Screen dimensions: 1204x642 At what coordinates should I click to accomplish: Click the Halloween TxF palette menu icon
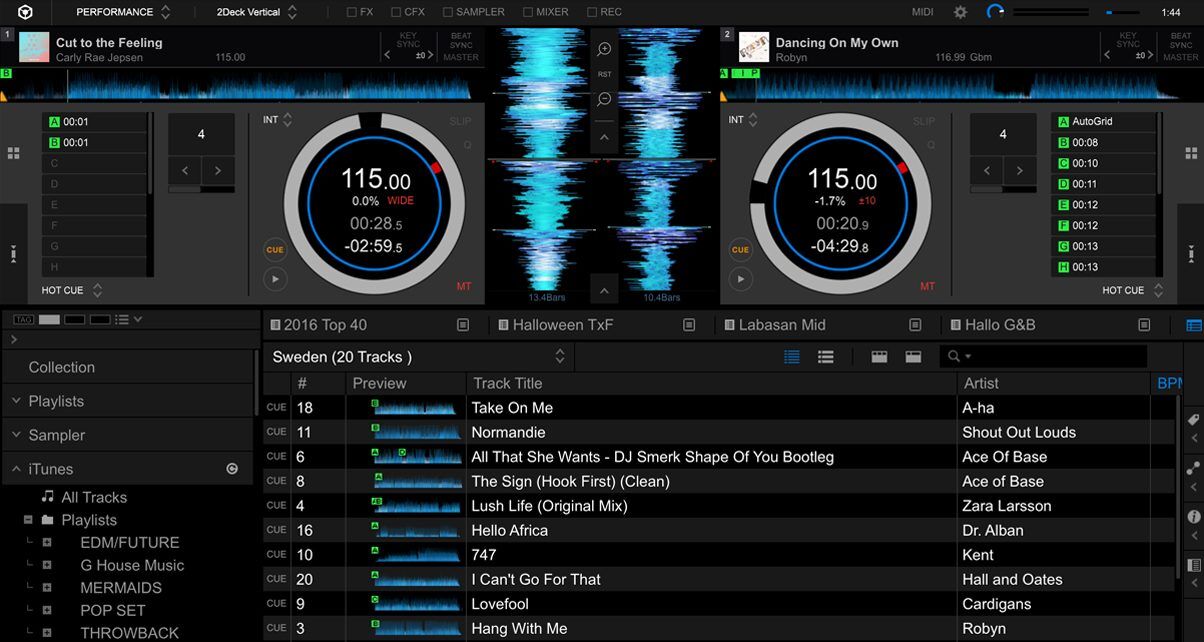(x=689, y=325)
